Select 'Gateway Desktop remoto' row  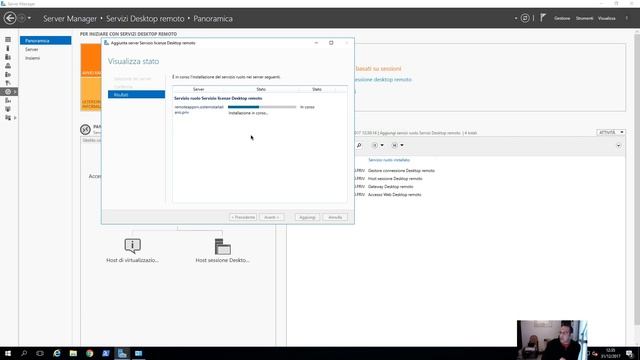tap(391, 187)
